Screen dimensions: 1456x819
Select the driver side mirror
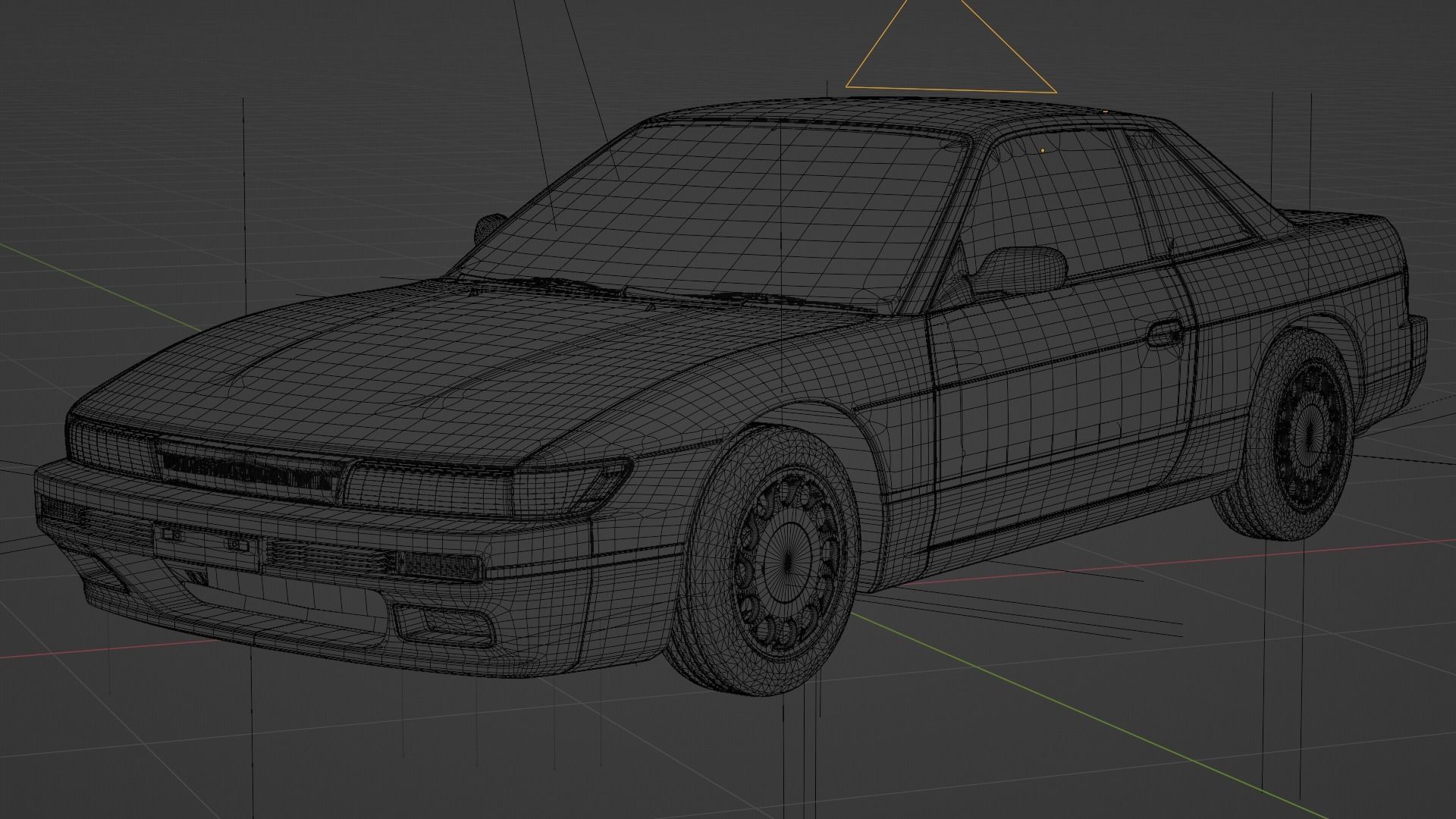pyautogui.click(x=1021, y=269)
